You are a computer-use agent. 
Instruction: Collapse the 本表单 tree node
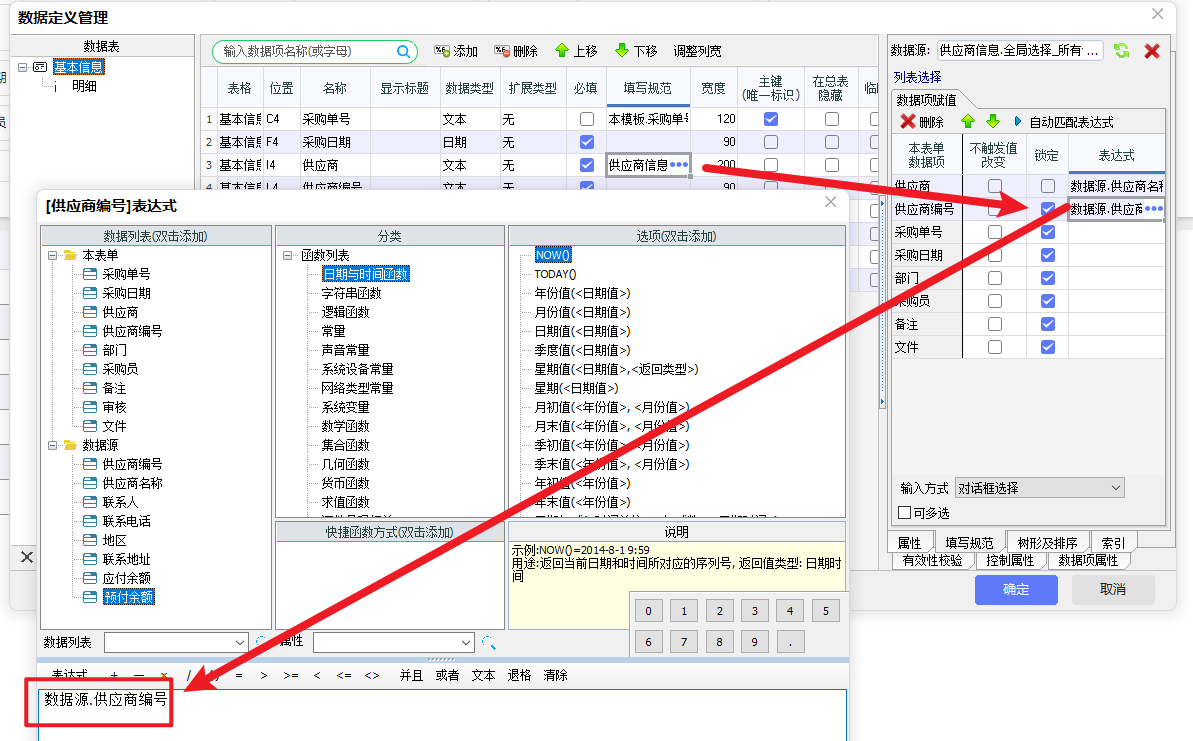pos(52,255)
